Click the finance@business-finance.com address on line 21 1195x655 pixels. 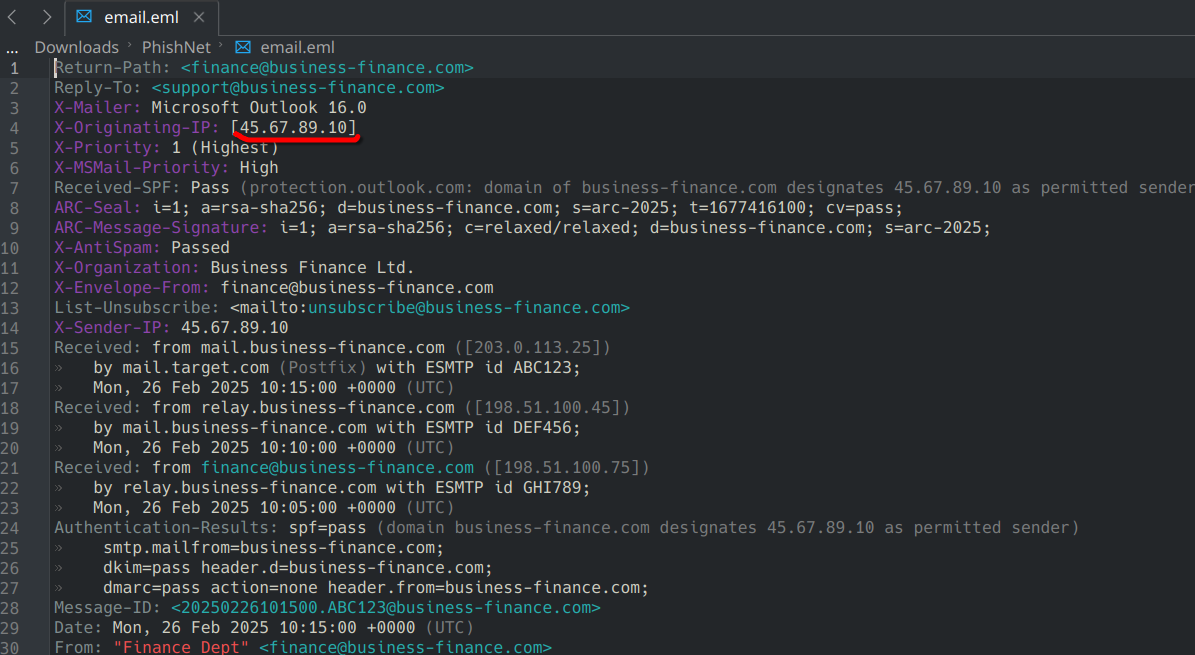(x=337, y=468)
